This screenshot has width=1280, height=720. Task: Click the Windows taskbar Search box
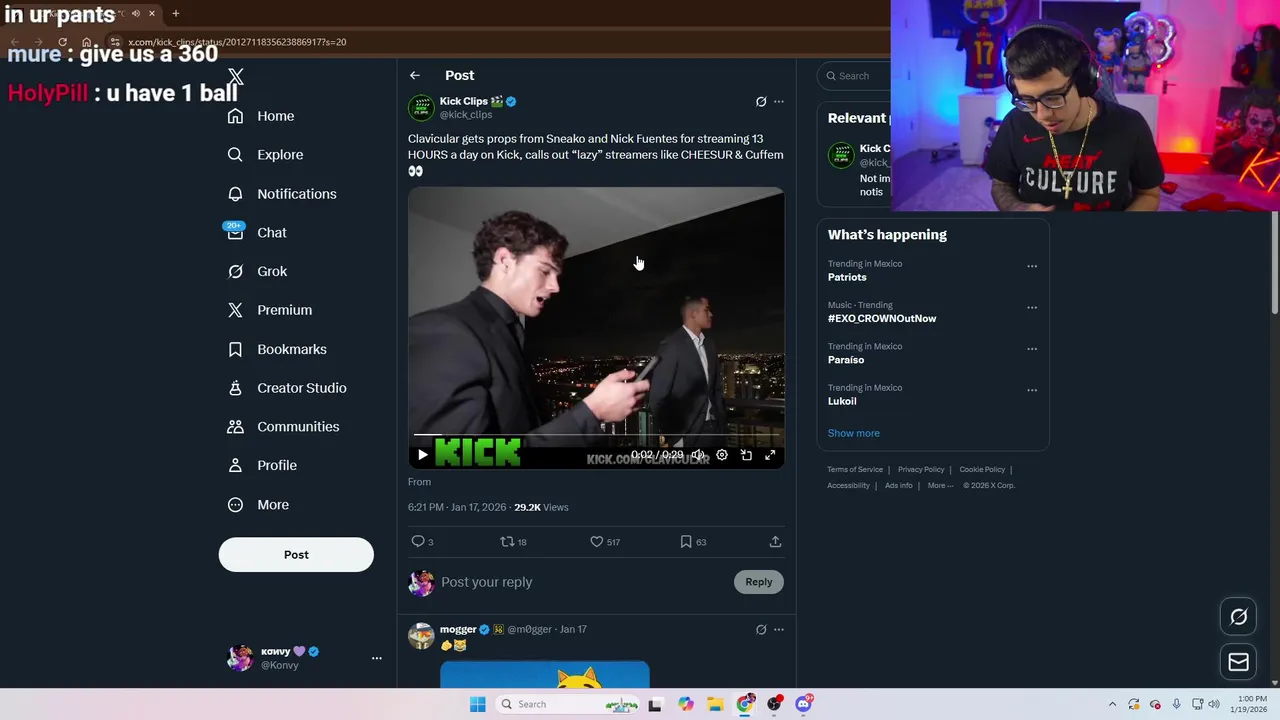(568, 704)
